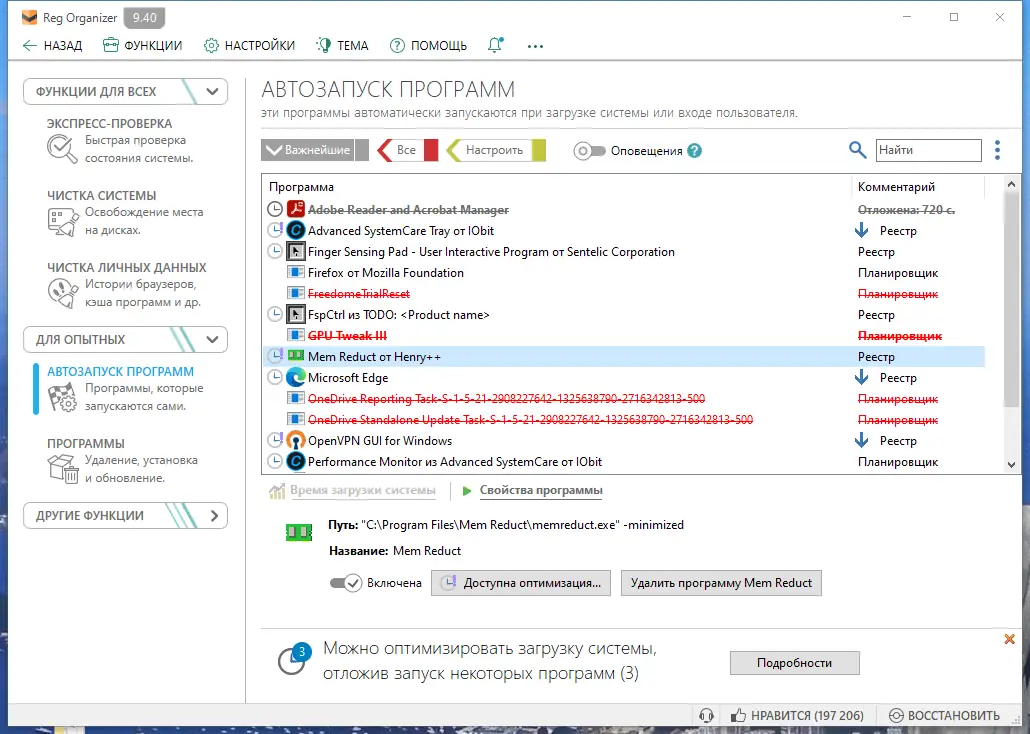Open the НАСТРОЙКИ menu
Image resolution: width=1030 pixels, height=734 pixels.
pyautogui.click(x=249, y=45)
